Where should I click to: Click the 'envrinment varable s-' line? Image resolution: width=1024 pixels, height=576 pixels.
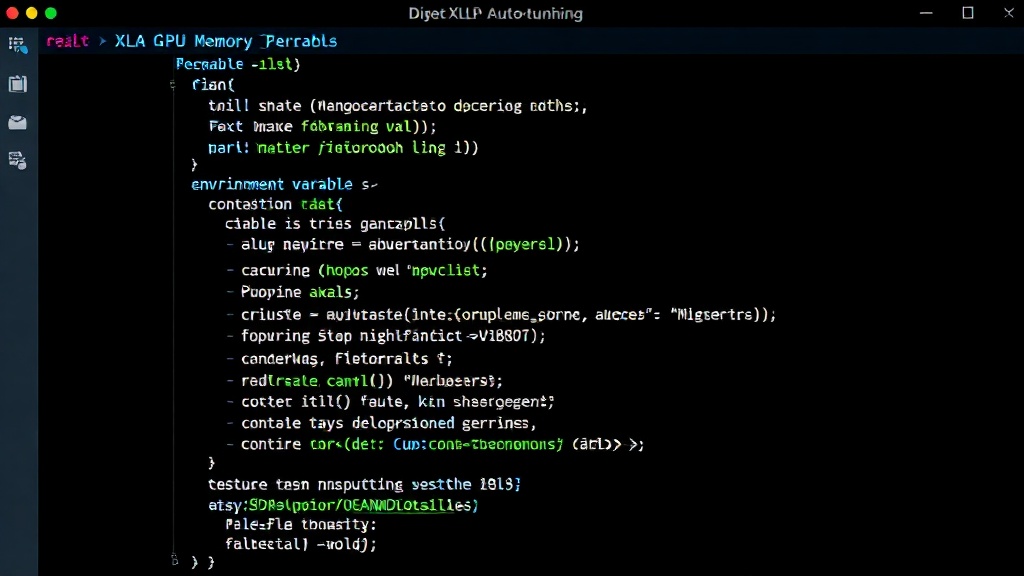284,184
